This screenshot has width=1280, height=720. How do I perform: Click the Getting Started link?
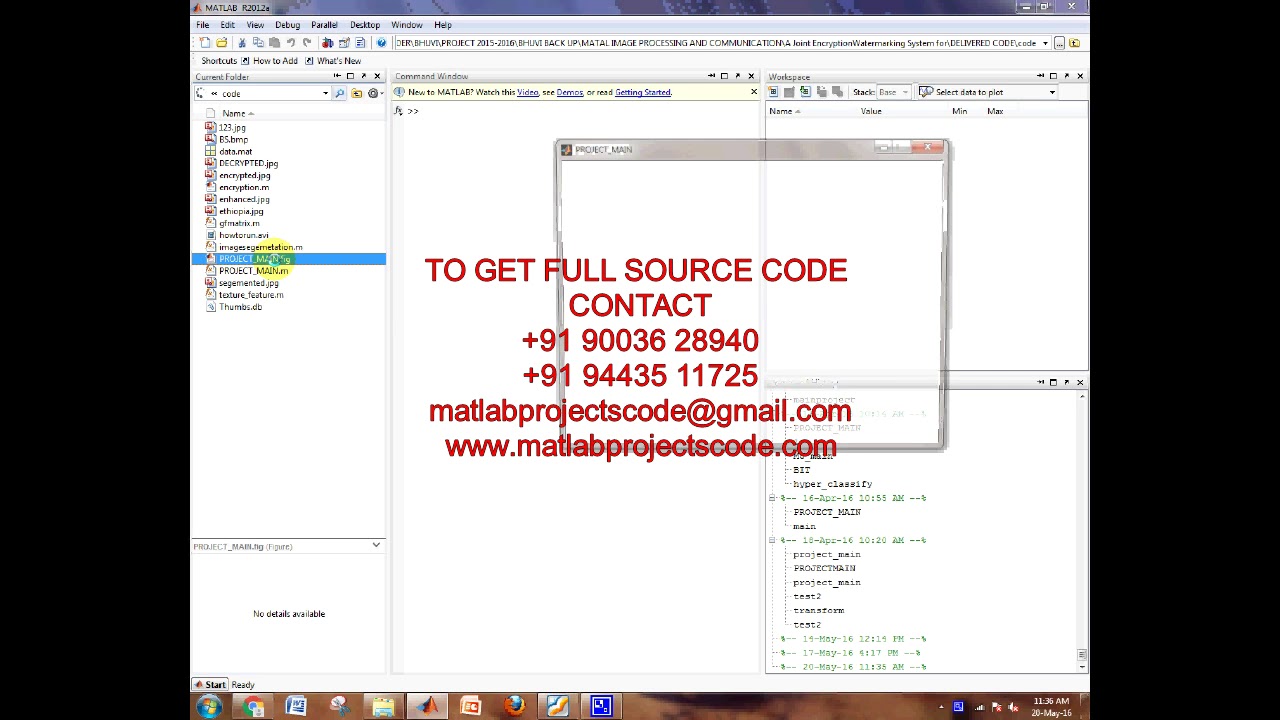click(x=643, y=92)
